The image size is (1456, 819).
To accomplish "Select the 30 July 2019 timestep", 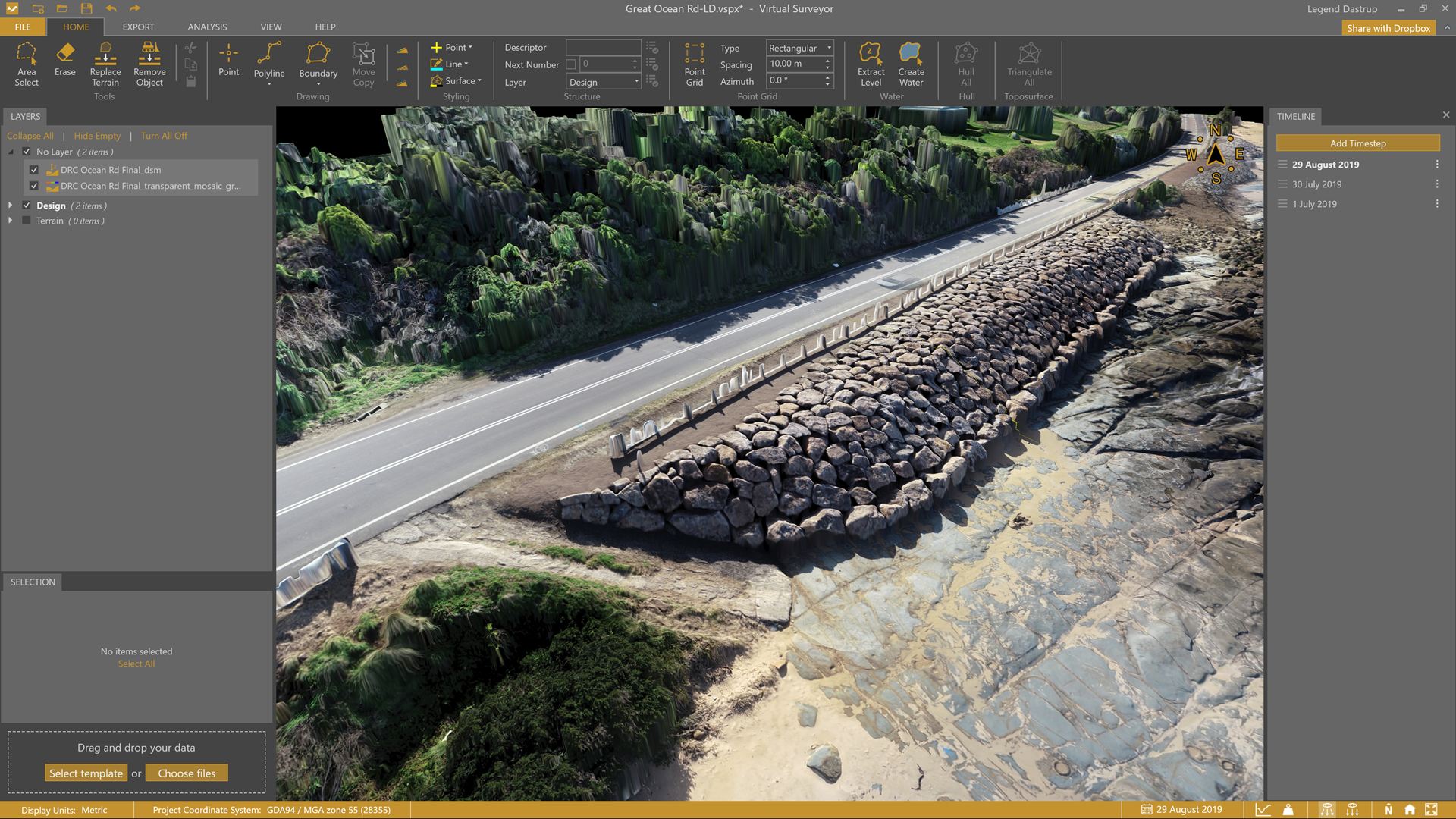I will tap(1316, 184).
